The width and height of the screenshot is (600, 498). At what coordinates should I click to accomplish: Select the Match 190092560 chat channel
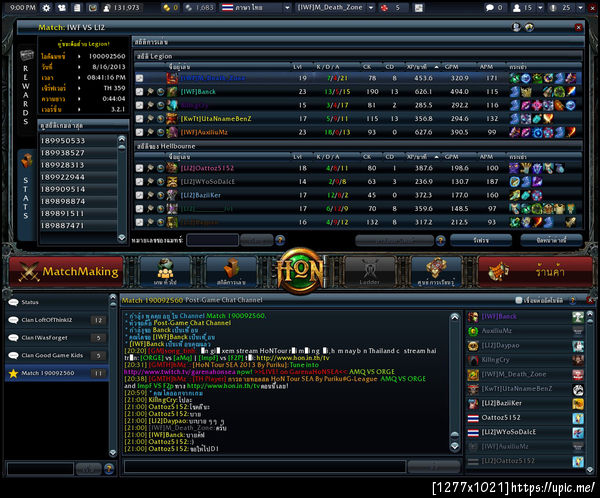(57, 373)
